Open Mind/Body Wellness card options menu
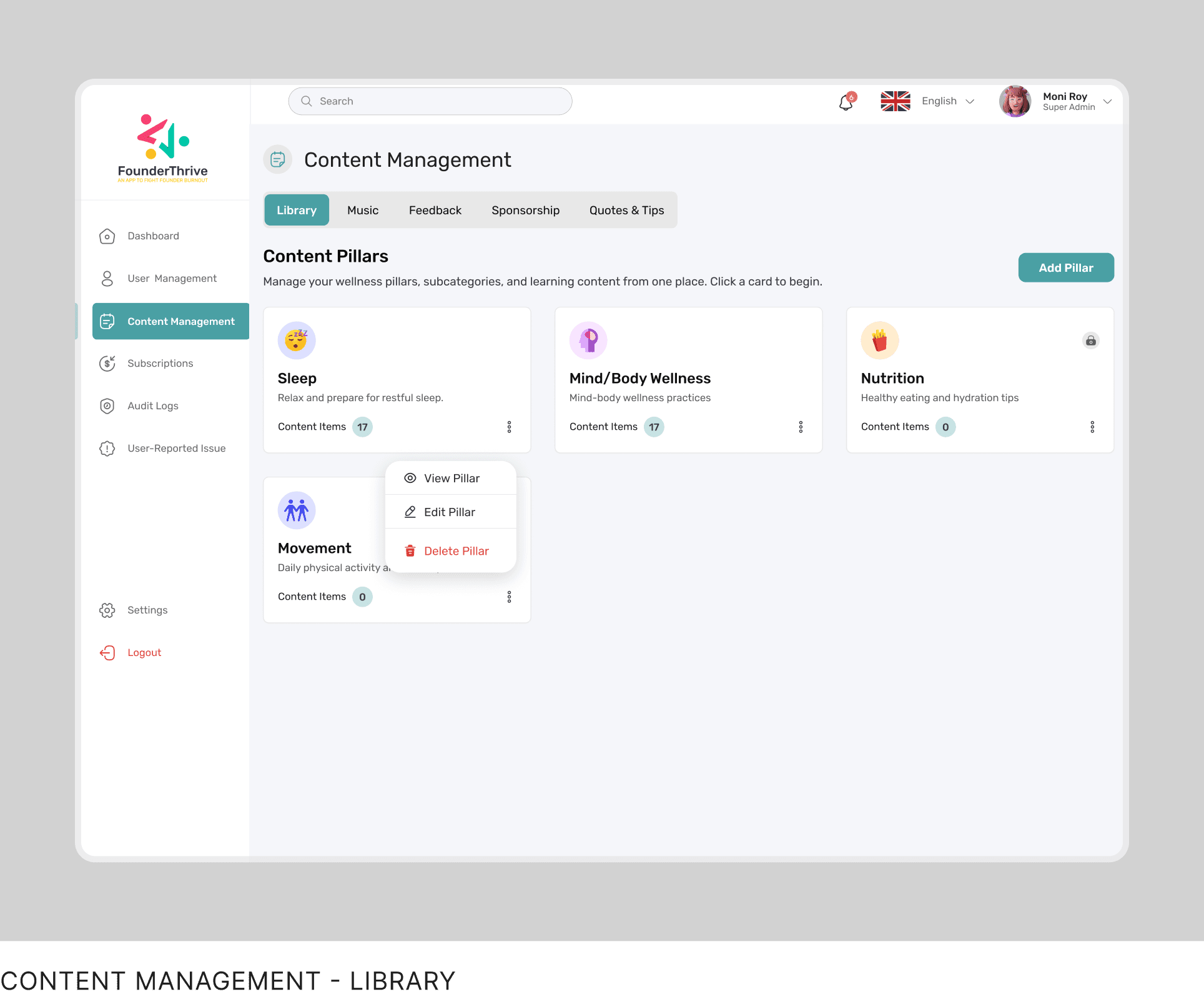 click(801, 427)
